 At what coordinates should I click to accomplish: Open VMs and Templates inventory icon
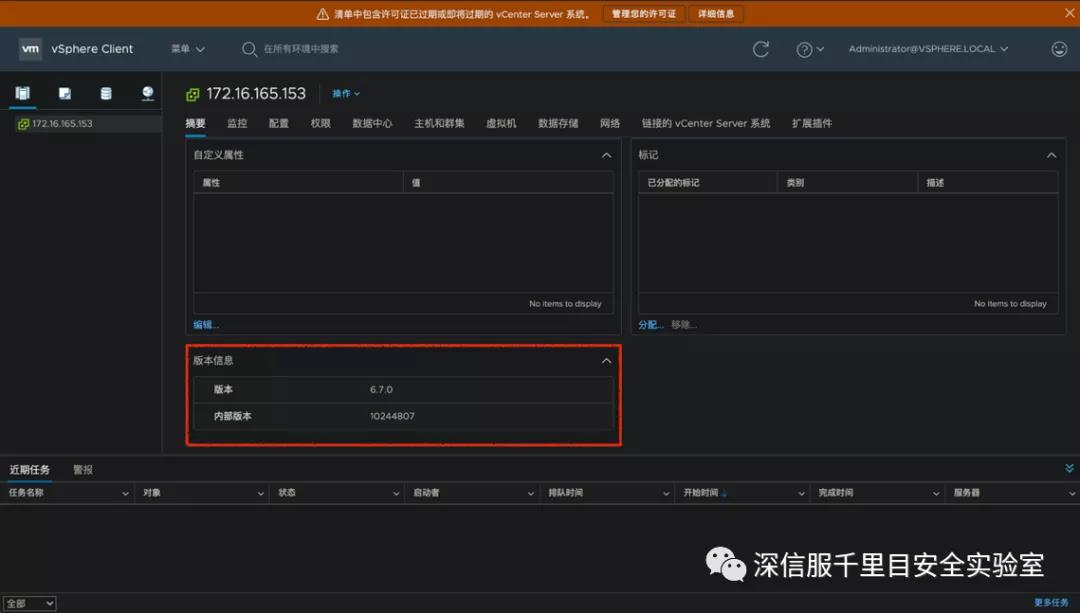(x=65, y=93)
